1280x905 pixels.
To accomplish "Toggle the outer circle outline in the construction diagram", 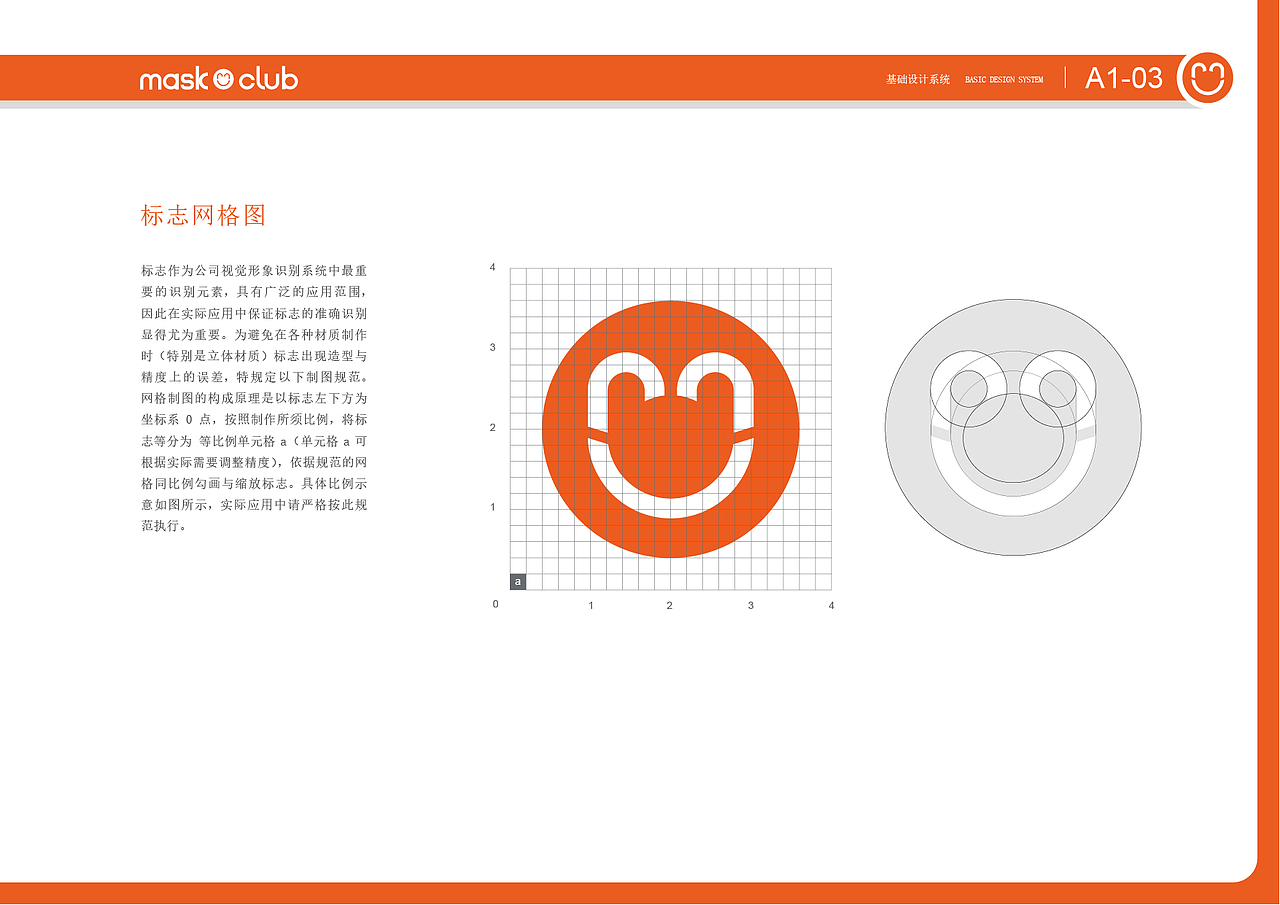I will pyautogui.click(x=1013, y=300).
